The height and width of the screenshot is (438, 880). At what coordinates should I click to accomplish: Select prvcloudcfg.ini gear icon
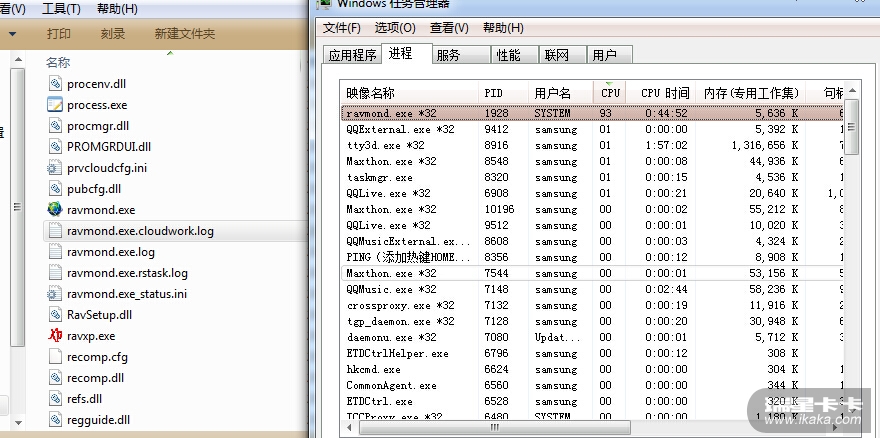(x=55, y=167)
